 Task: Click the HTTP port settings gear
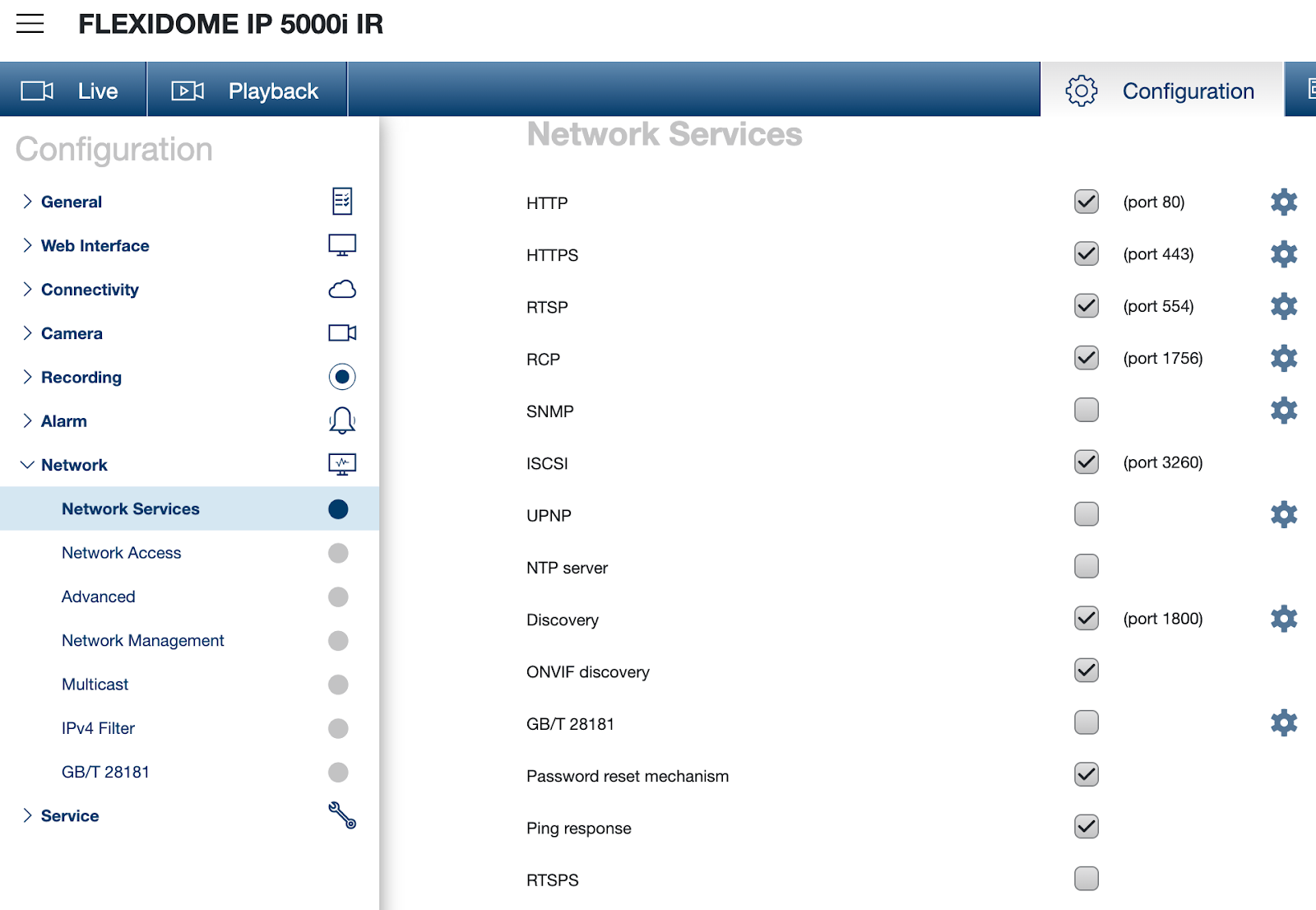(x=1283, y=202)
